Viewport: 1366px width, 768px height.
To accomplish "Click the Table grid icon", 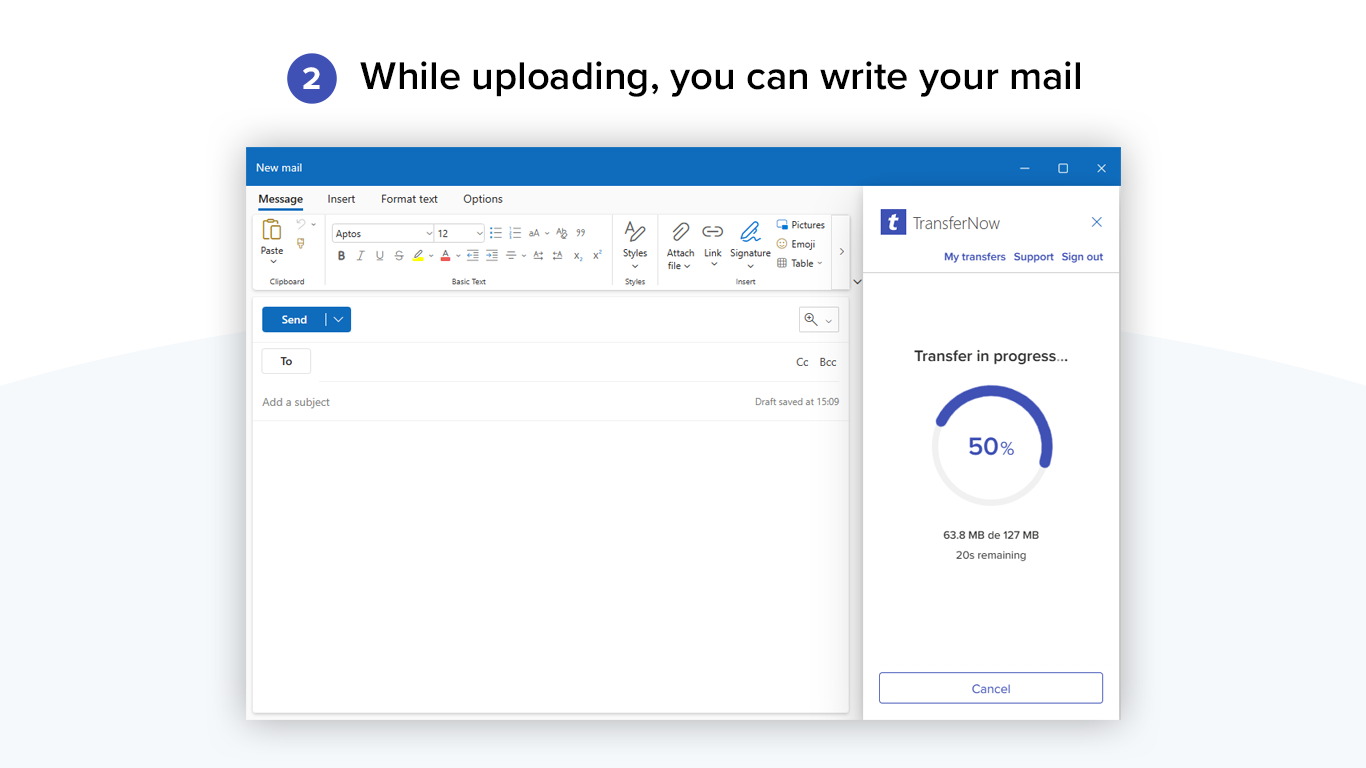I will (x=782, y=263).
